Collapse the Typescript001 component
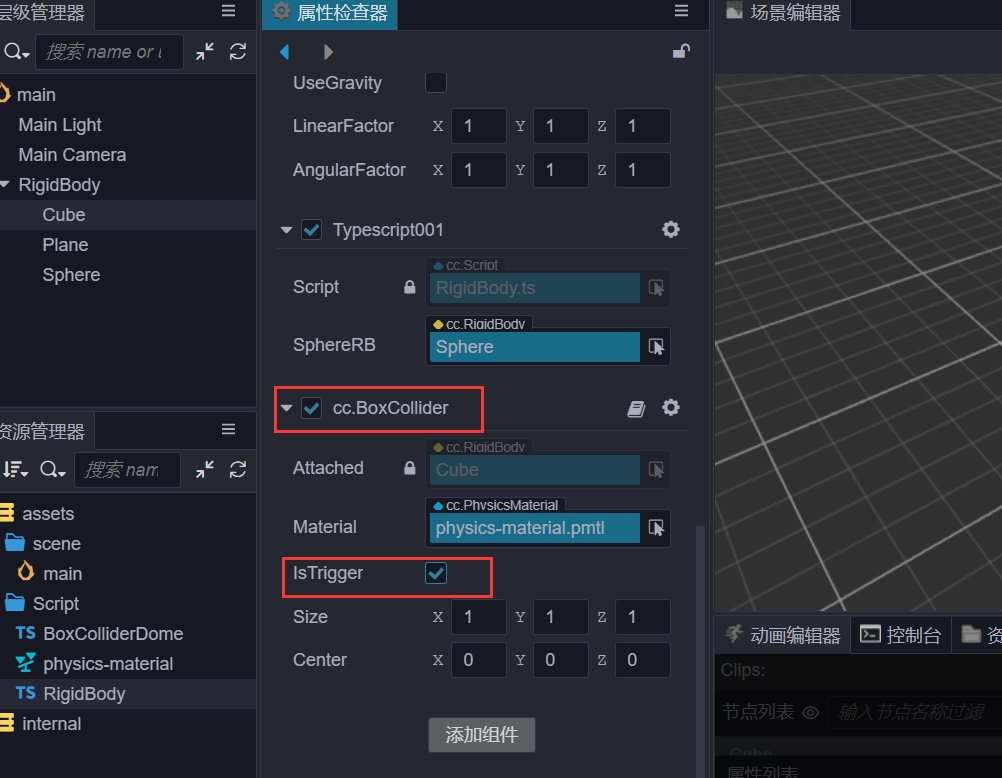The width and height of the screenshot is (1002, 778). point(287,229)
